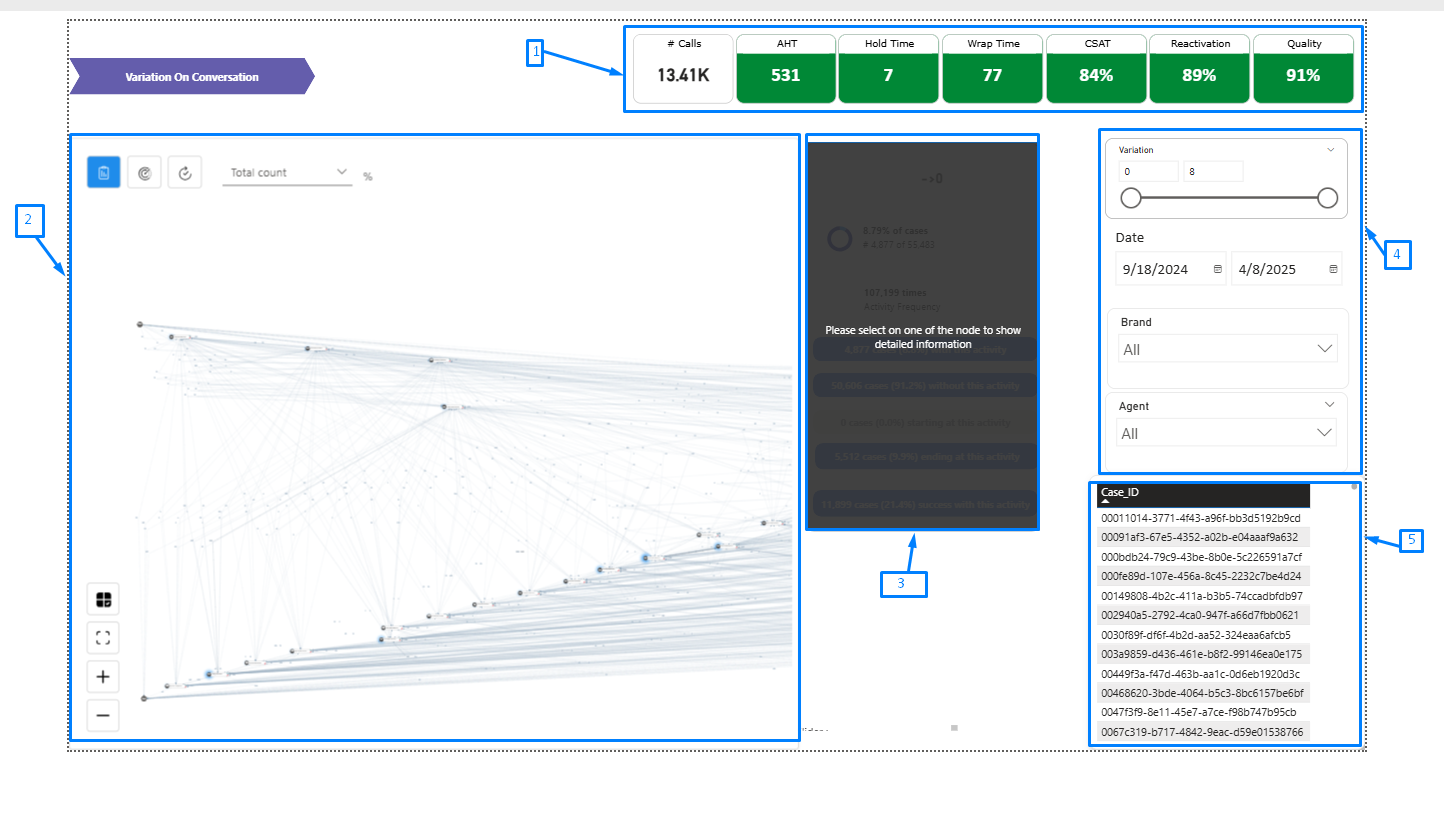Click the green AHT tile showing 531
The height and width of the screenshot is (816, 1444).
tap(785, 77)
